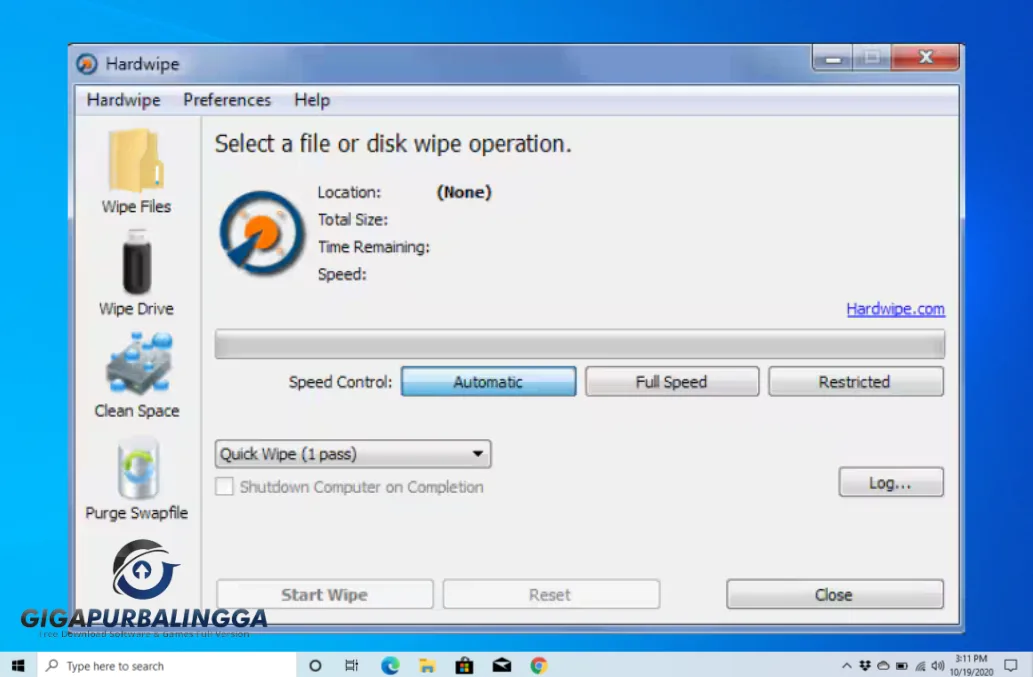This screenshot has width=1033, height=677.
Task: Open the Help menu
Action: [312, 100]
